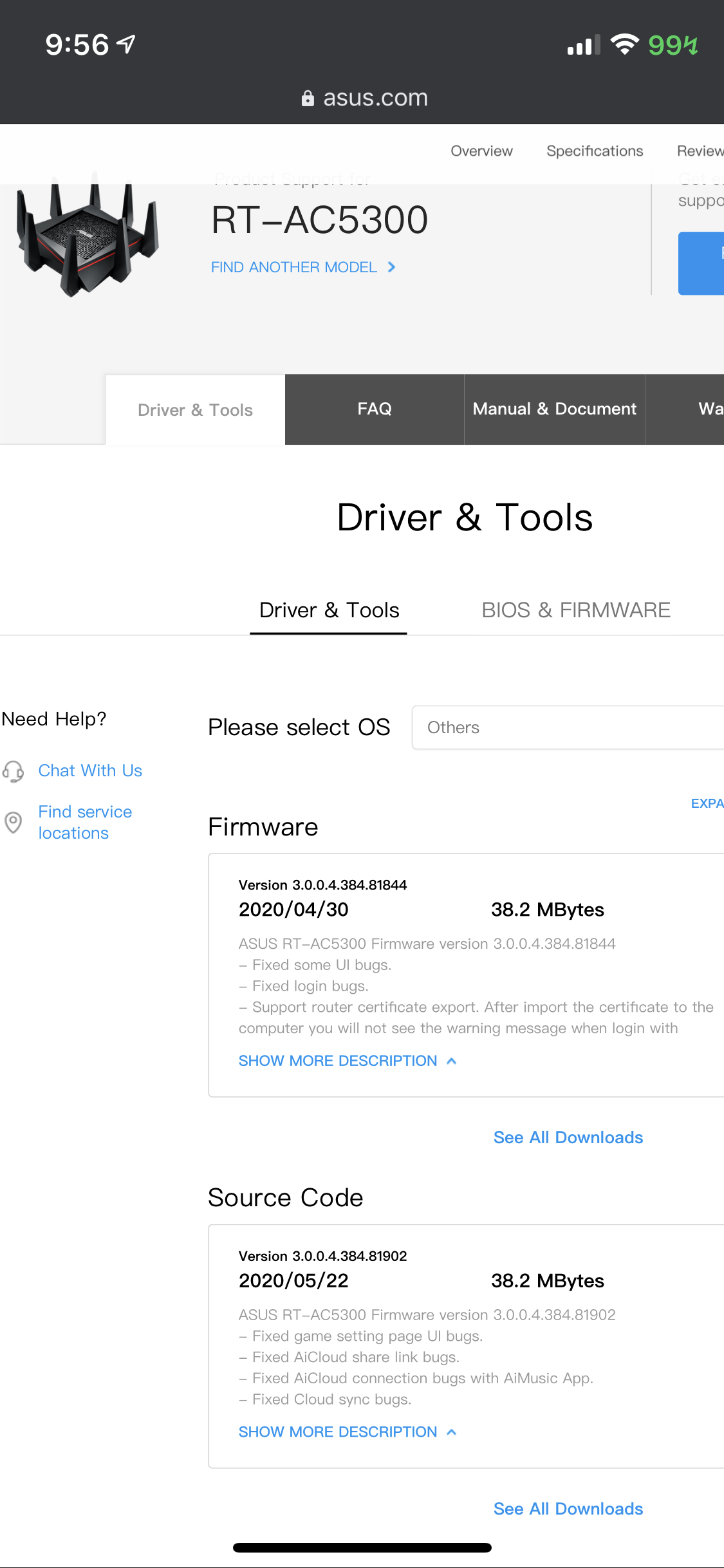
Task: Tap the cellular signal bars icon
Action: pyautogui.click(x=583, y=45)
